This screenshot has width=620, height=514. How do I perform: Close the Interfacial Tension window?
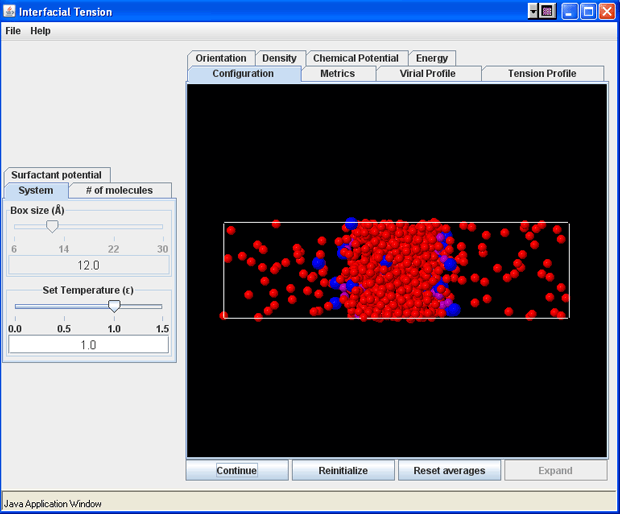(607, 12)
